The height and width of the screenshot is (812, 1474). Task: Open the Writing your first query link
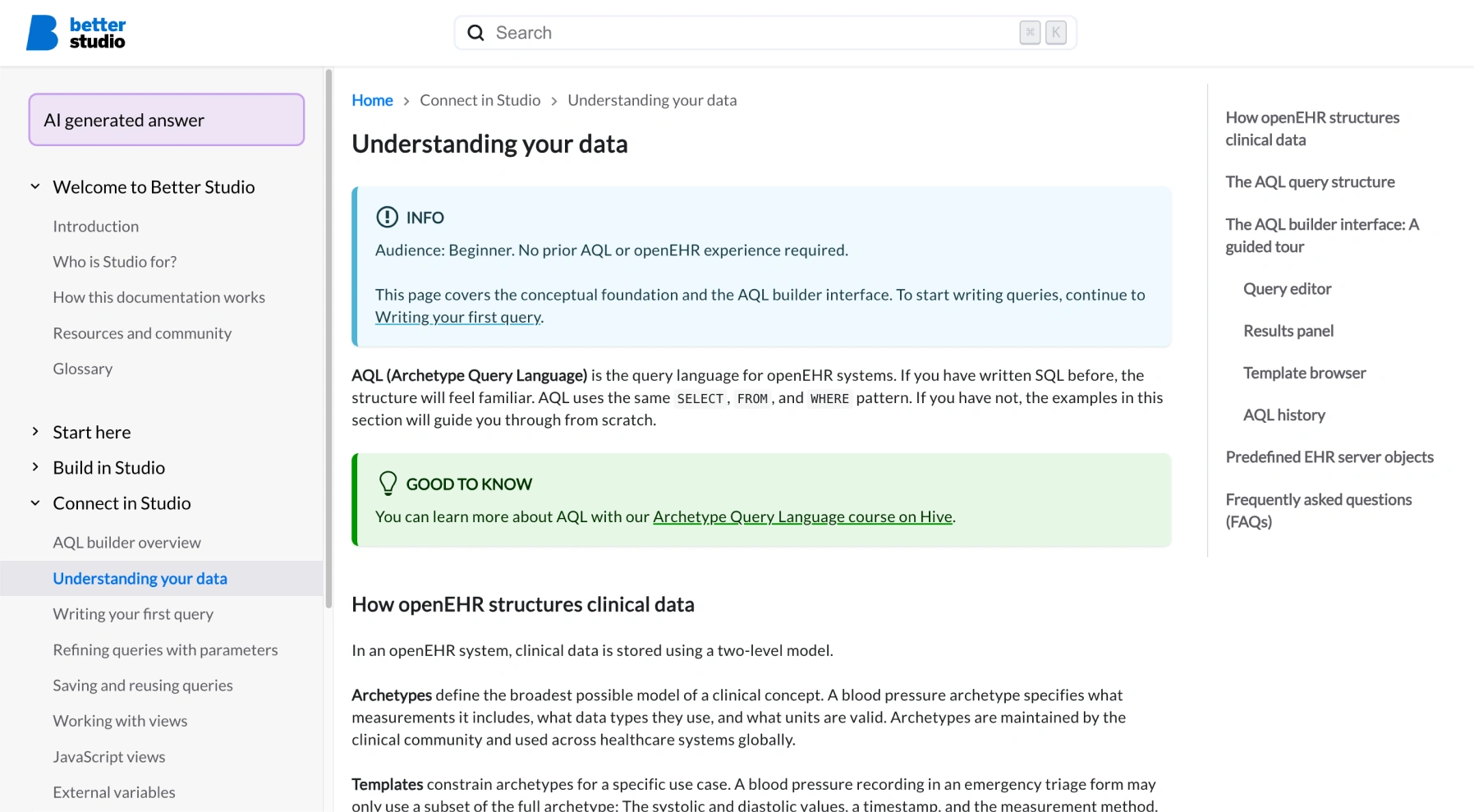pyautogui.click(x=457, y=317)
